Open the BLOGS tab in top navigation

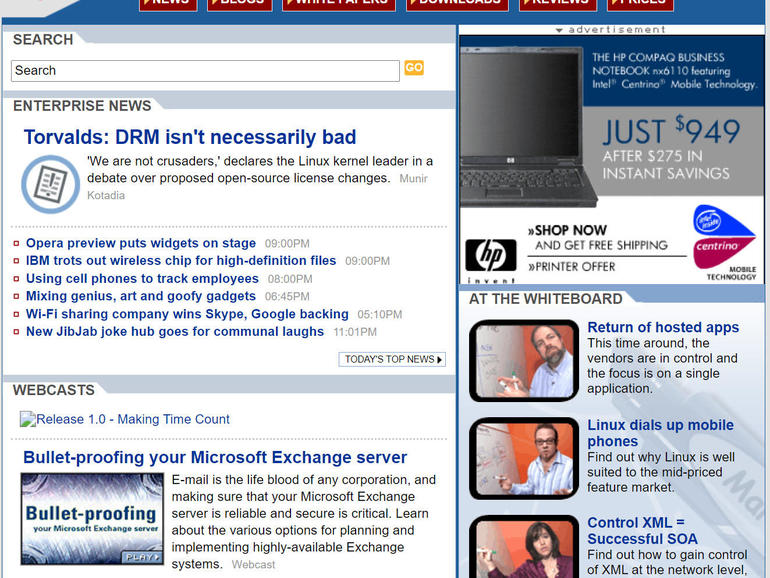[x=240, y=4]
